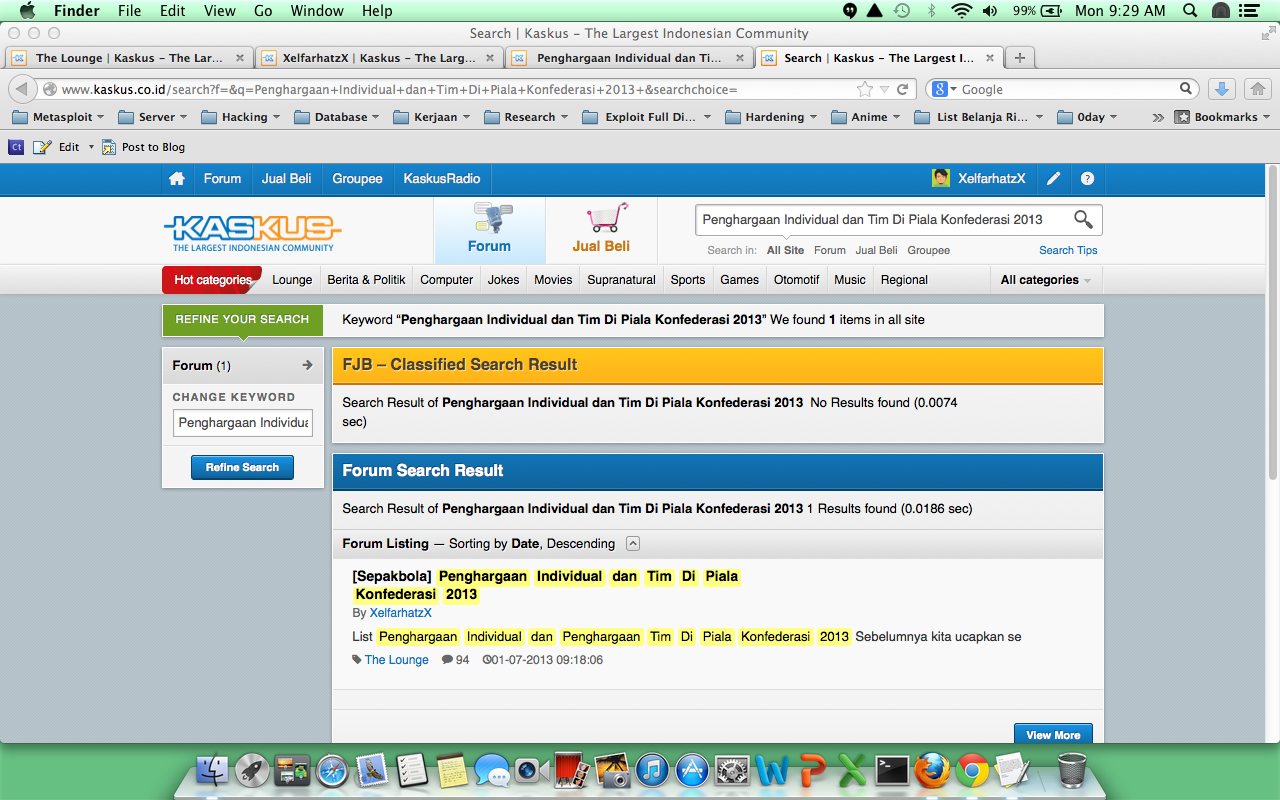Open the Hacking bookmarks folder
Image resolution: width=1280 pixels, height=800 pixels.
click(x=240, y=117)
